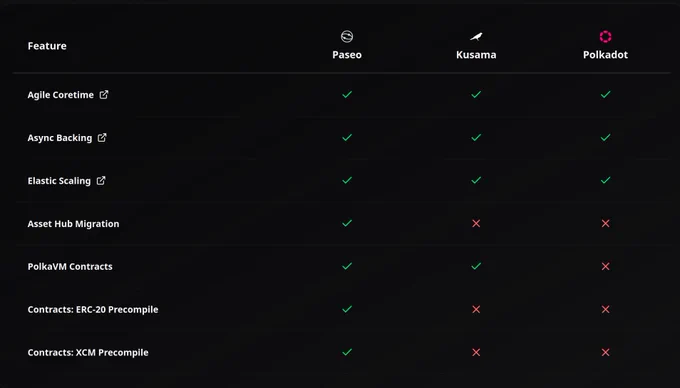Click the Elastic Scaling feature link
The width and height of the screenshot is (680, 388).
59,181
